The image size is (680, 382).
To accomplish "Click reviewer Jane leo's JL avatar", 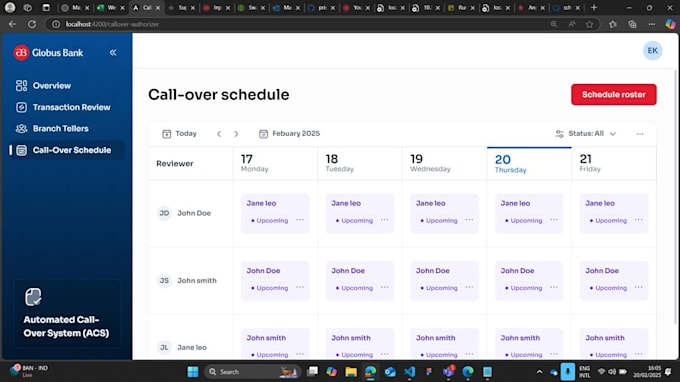I will pyautogui.click(x=164, y=347).
